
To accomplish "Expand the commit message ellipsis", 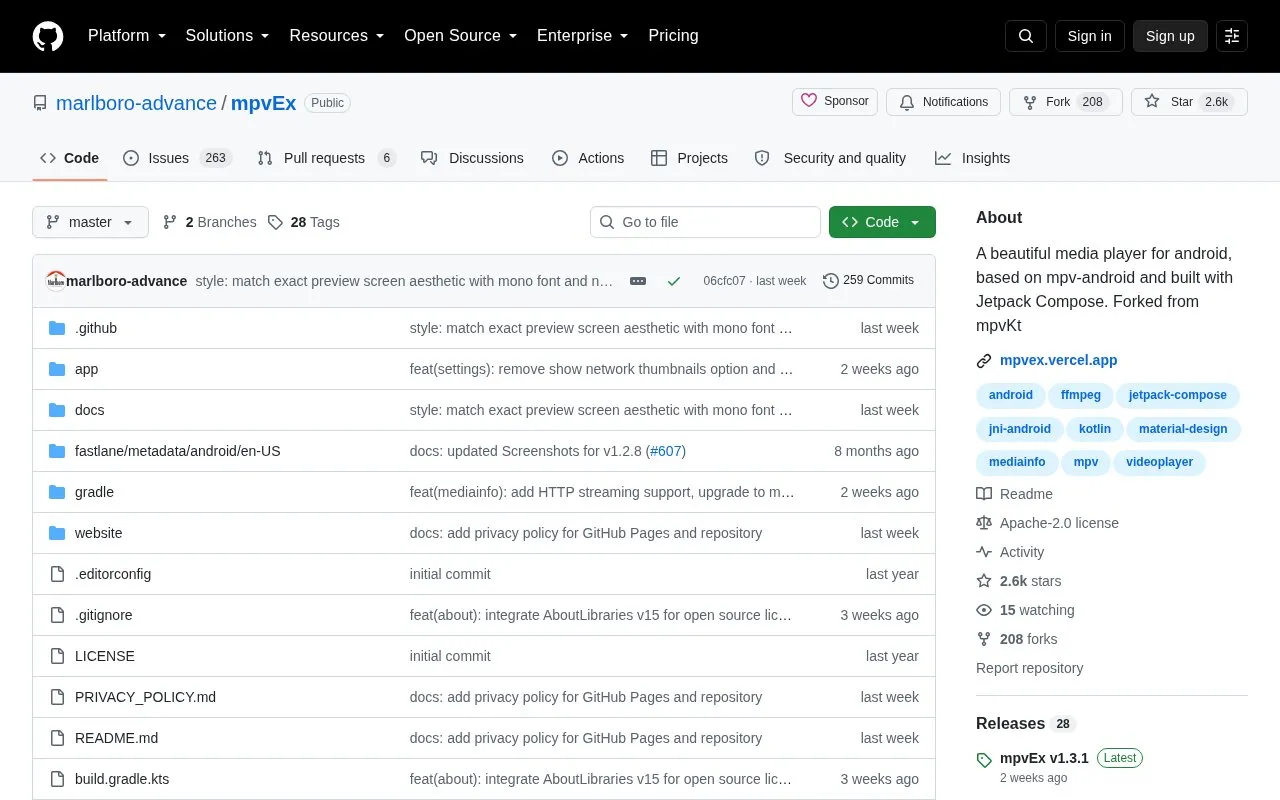I will 638,281.
